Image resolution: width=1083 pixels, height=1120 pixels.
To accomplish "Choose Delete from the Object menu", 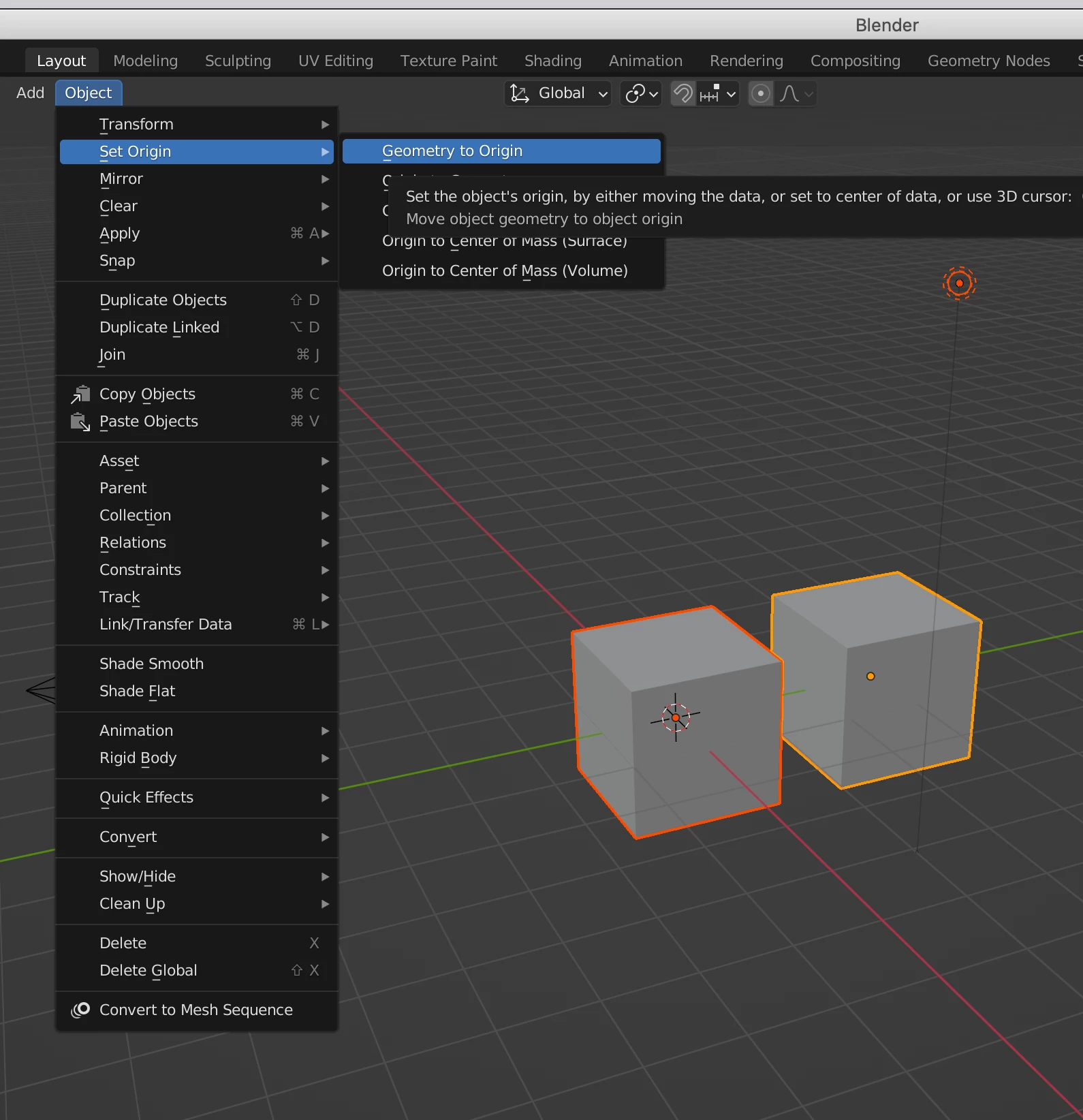I will tap(196, 944).
